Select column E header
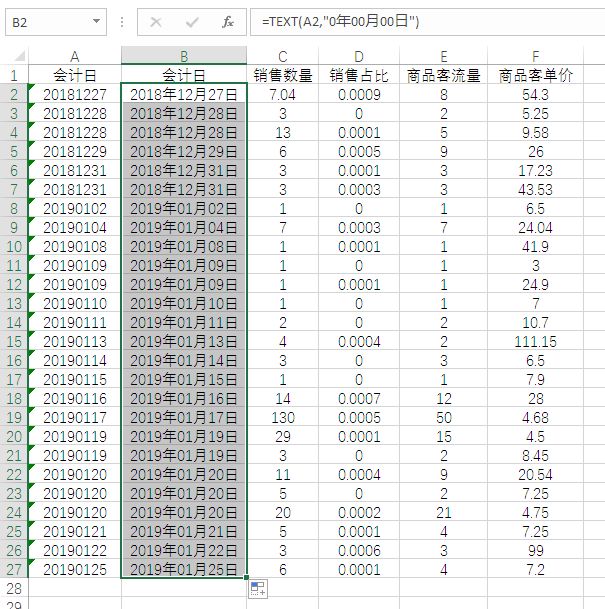 [x=443, y=56]
